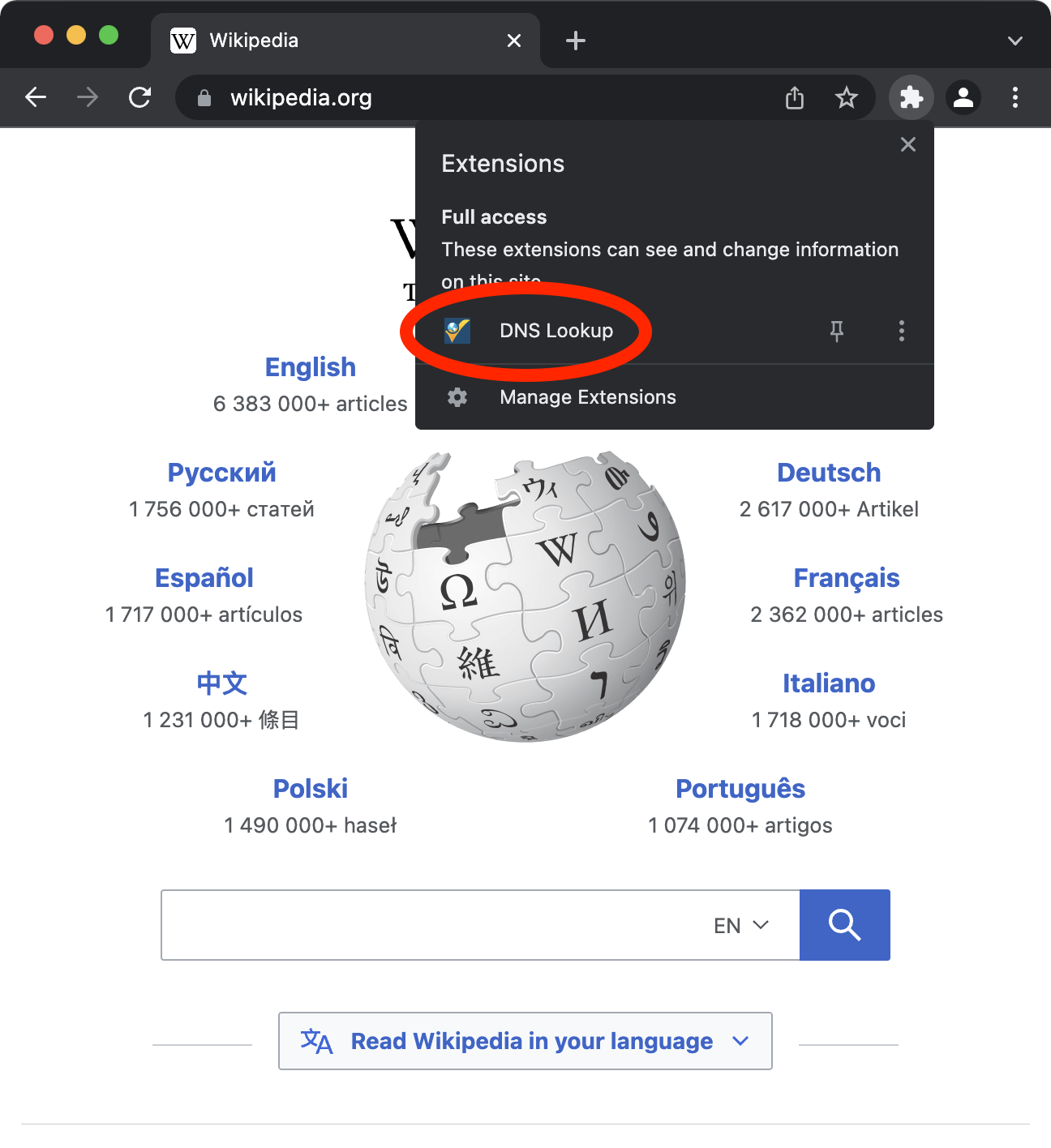This screenshot has width=1051, height=1148.
Task: Select Manage Extensions in the popup
Action: tap(587, 397)
